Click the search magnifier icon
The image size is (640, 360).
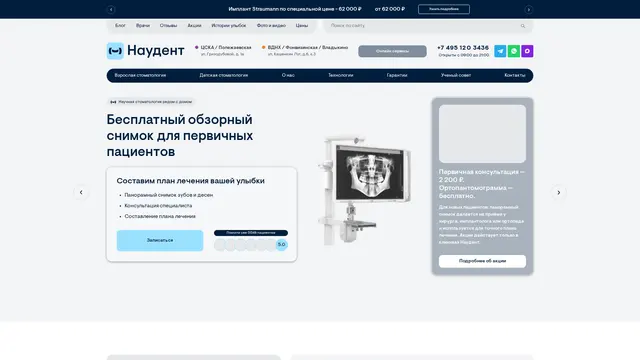523,26
